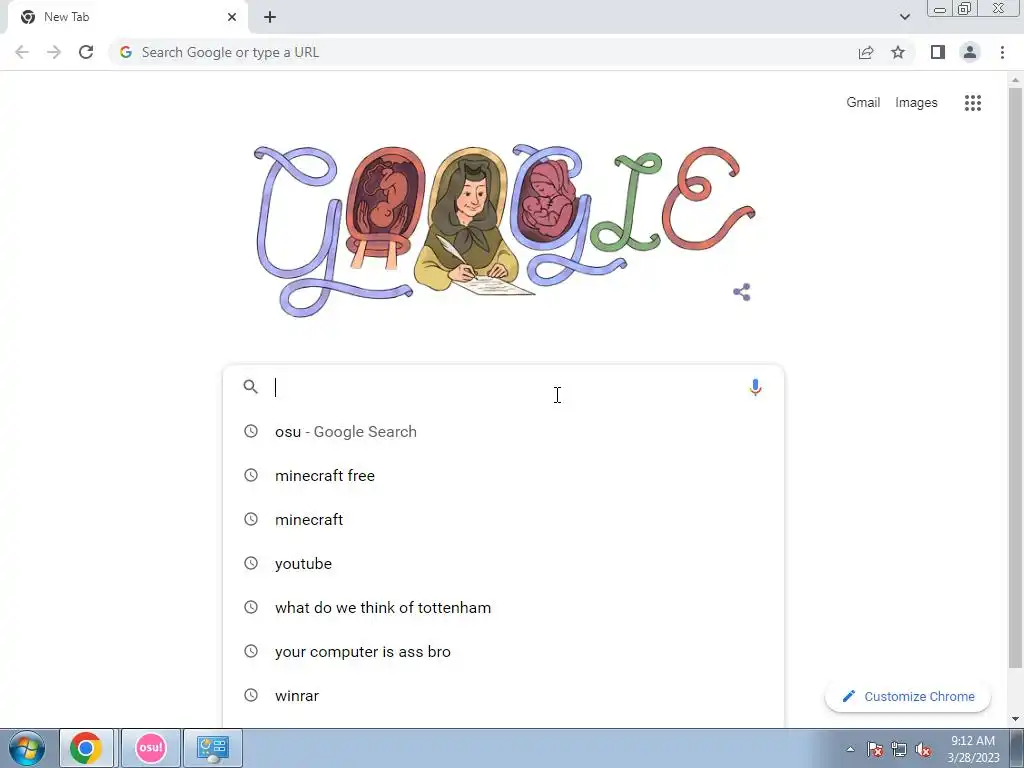Open the Images link
Viewport: 1024px width, 768px height.
click(916, 103)
